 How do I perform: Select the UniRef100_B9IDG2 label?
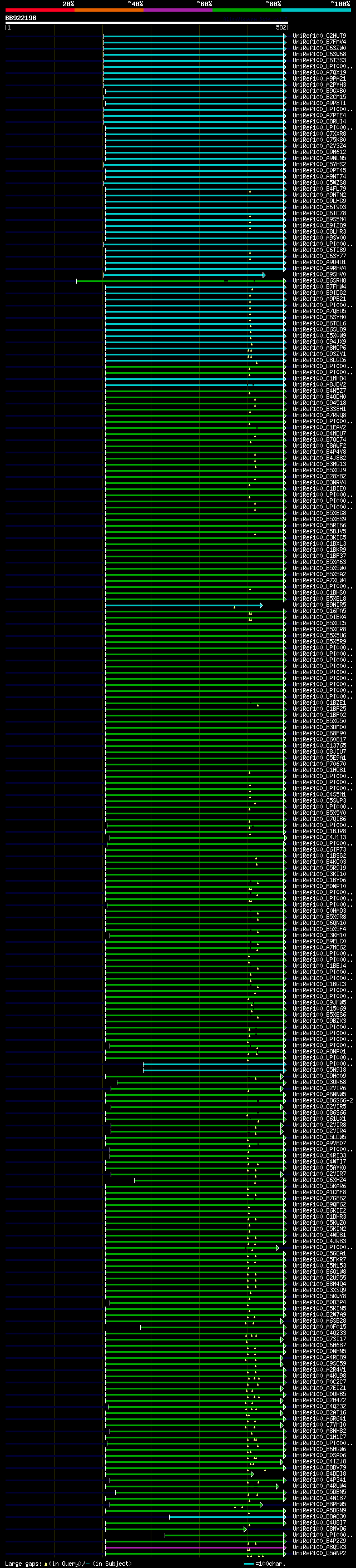(x=319, y=293)
